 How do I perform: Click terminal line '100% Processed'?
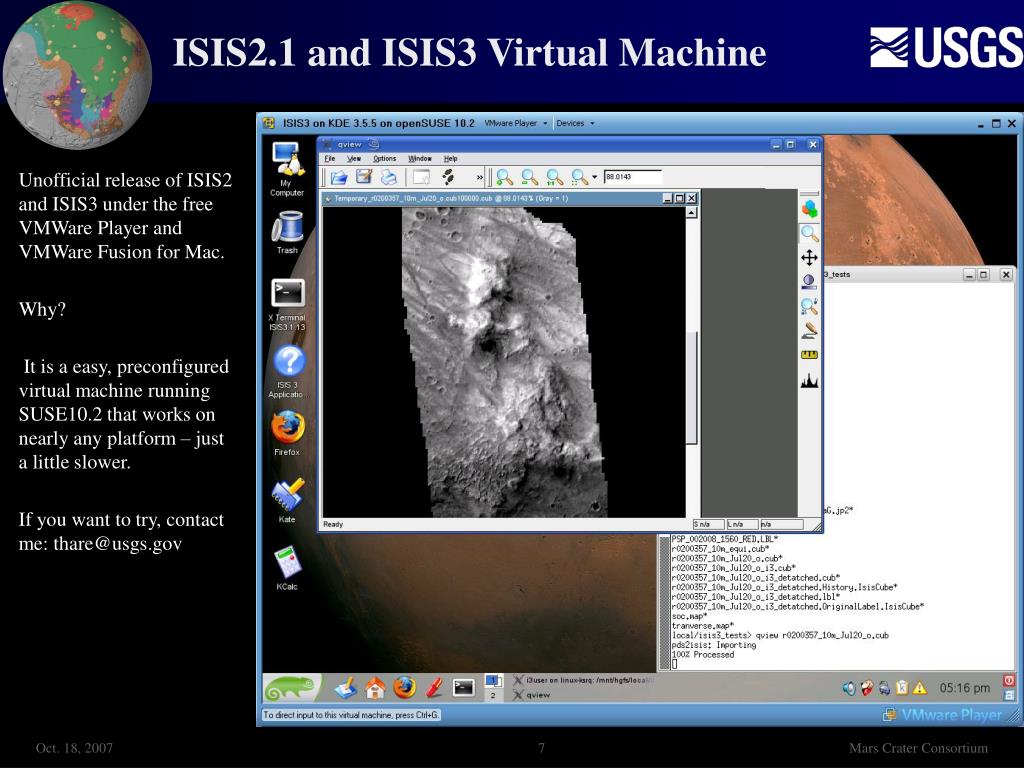(x=703, y=655)
